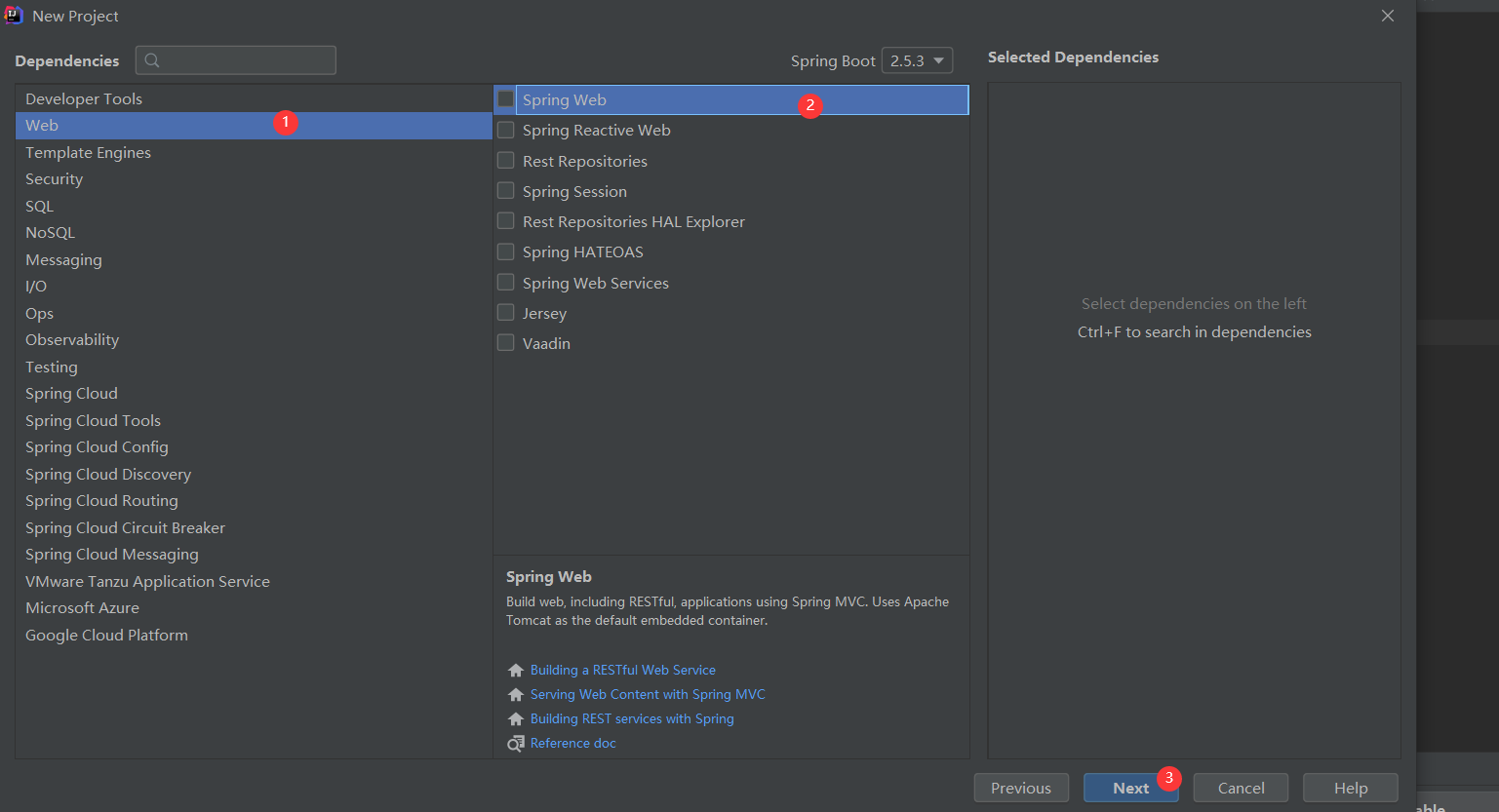This screenshot has width=1499, height=812.
Task: Click the search magnifier icon in dependencies field
Action: click(x=152, y=60)
